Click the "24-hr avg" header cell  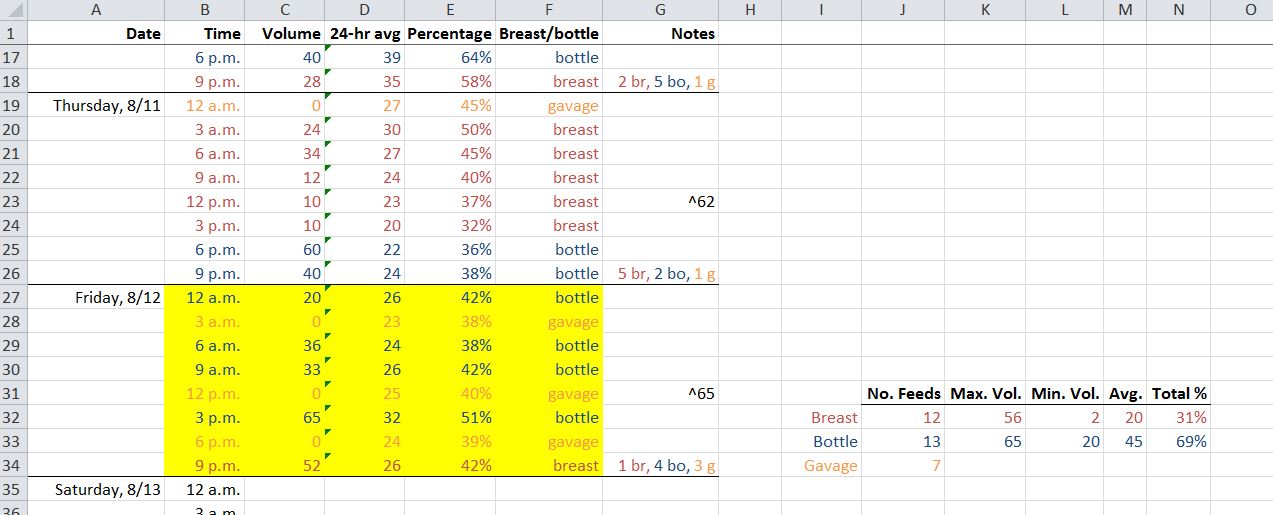(364, 33)
